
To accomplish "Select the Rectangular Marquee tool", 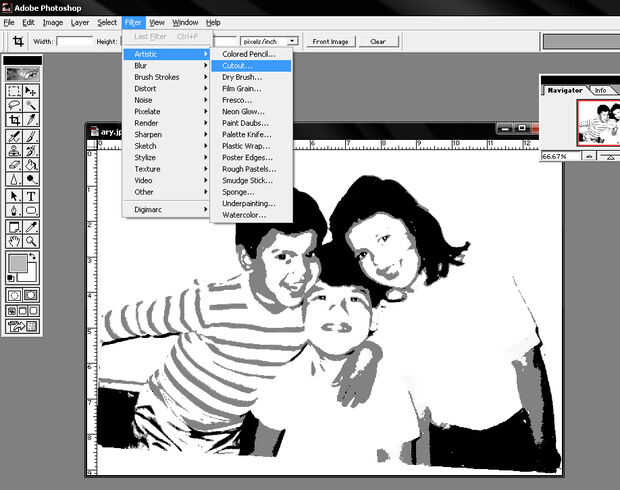I will tap(14, 91).
